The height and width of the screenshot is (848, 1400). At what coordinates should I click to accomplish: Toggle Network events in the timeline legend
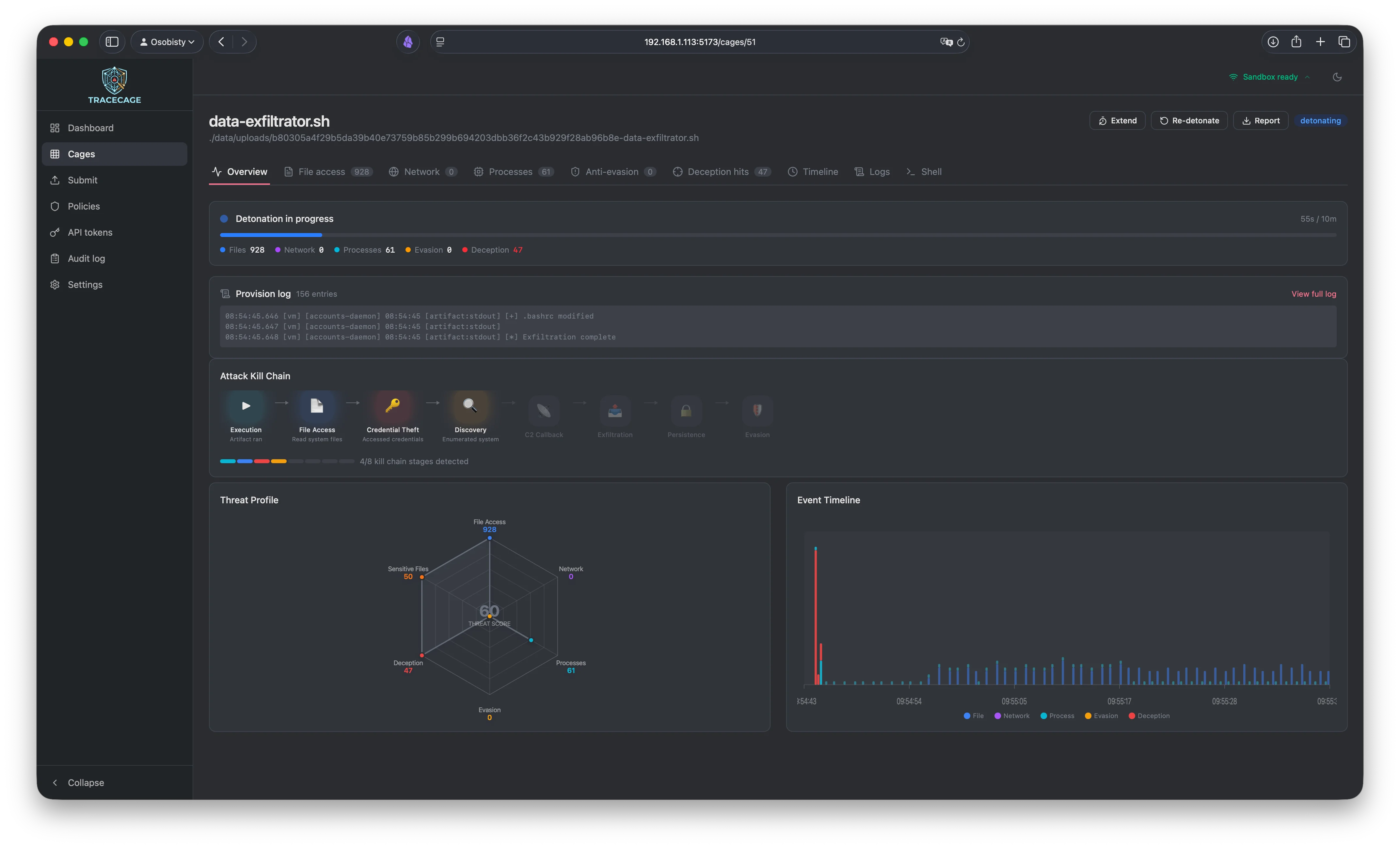pyautogui.click(x=1011, y=716)
